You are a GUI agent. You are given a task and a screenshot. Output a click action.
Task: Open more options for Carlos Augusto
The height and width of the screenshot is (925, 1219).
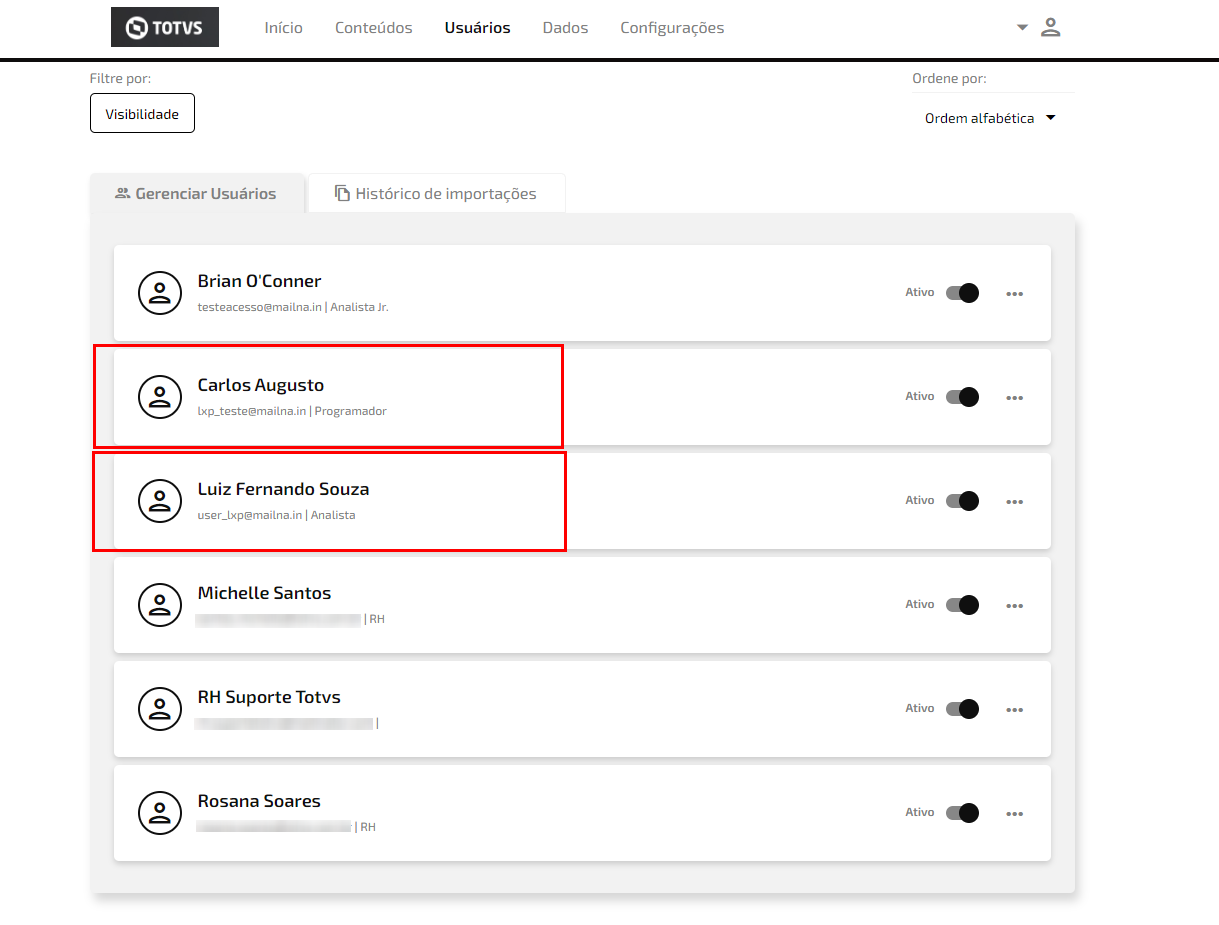tap(1014, 398)
